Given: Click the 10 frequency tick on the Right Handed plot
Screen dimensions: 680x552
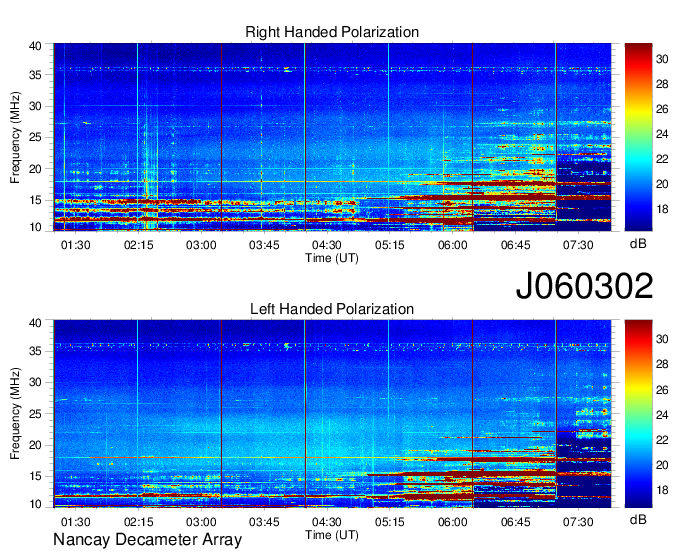Looking at the screenshot, I should pos(35,227).
